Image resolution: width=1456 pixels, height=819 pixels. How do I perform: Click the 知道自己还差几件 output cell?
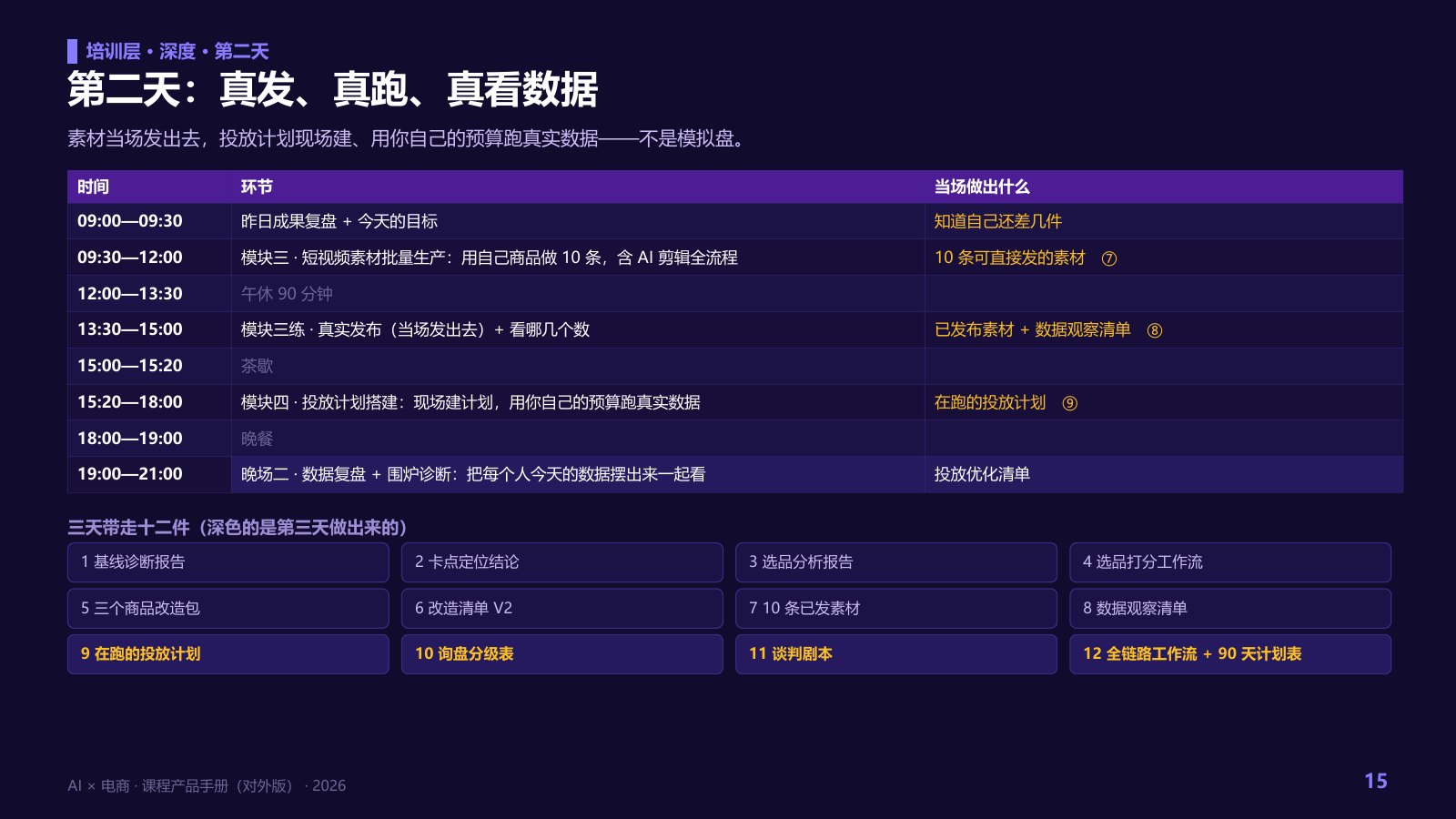click(x=1164, y=221)
